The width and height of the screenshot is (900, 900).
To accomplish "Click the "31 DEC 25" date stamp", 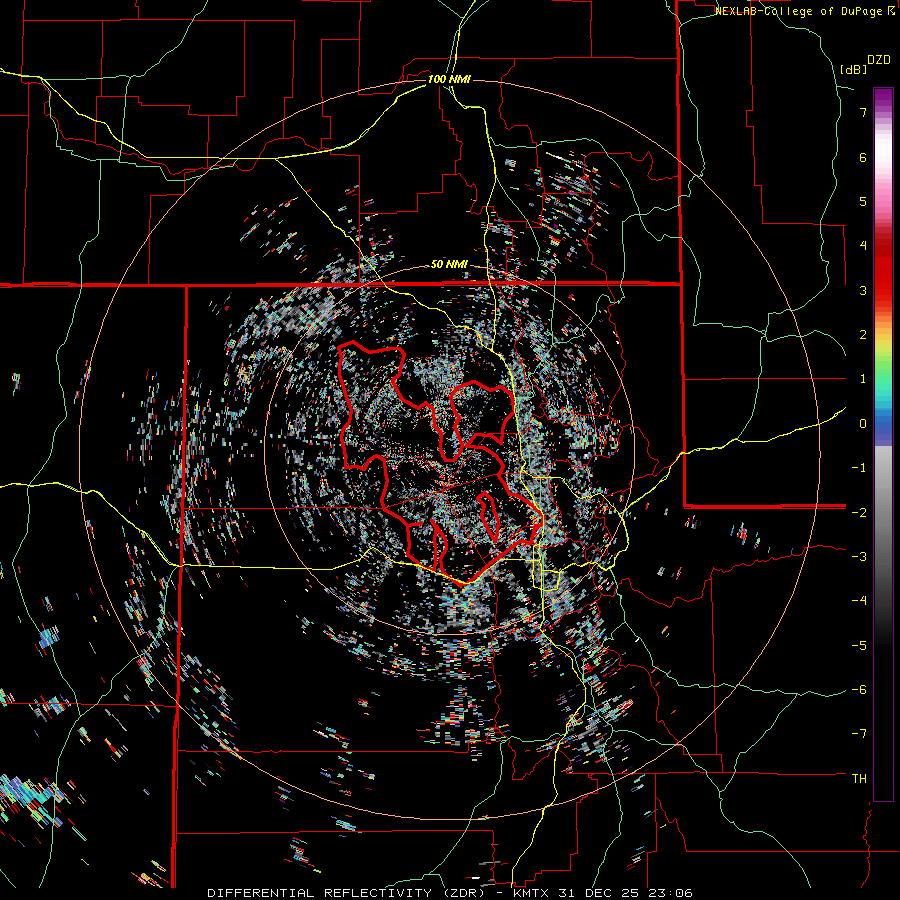I will (x=598, y=893).
